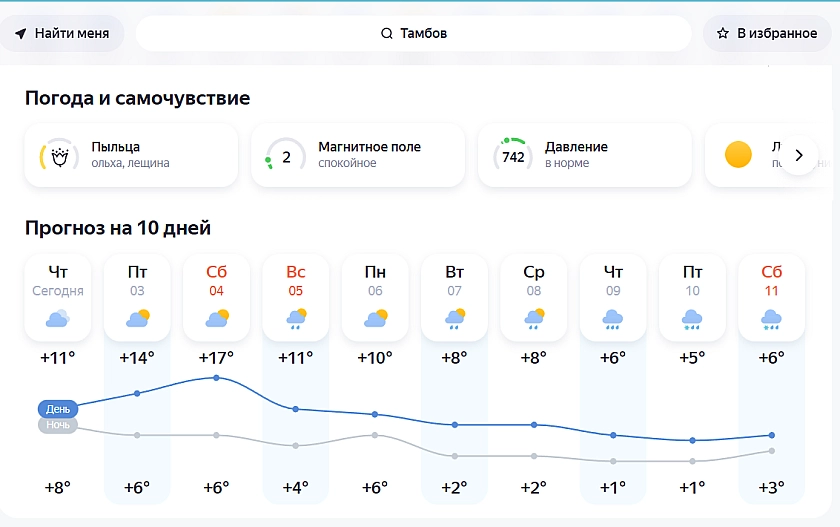Select the День temperature line label

(58, 409)
